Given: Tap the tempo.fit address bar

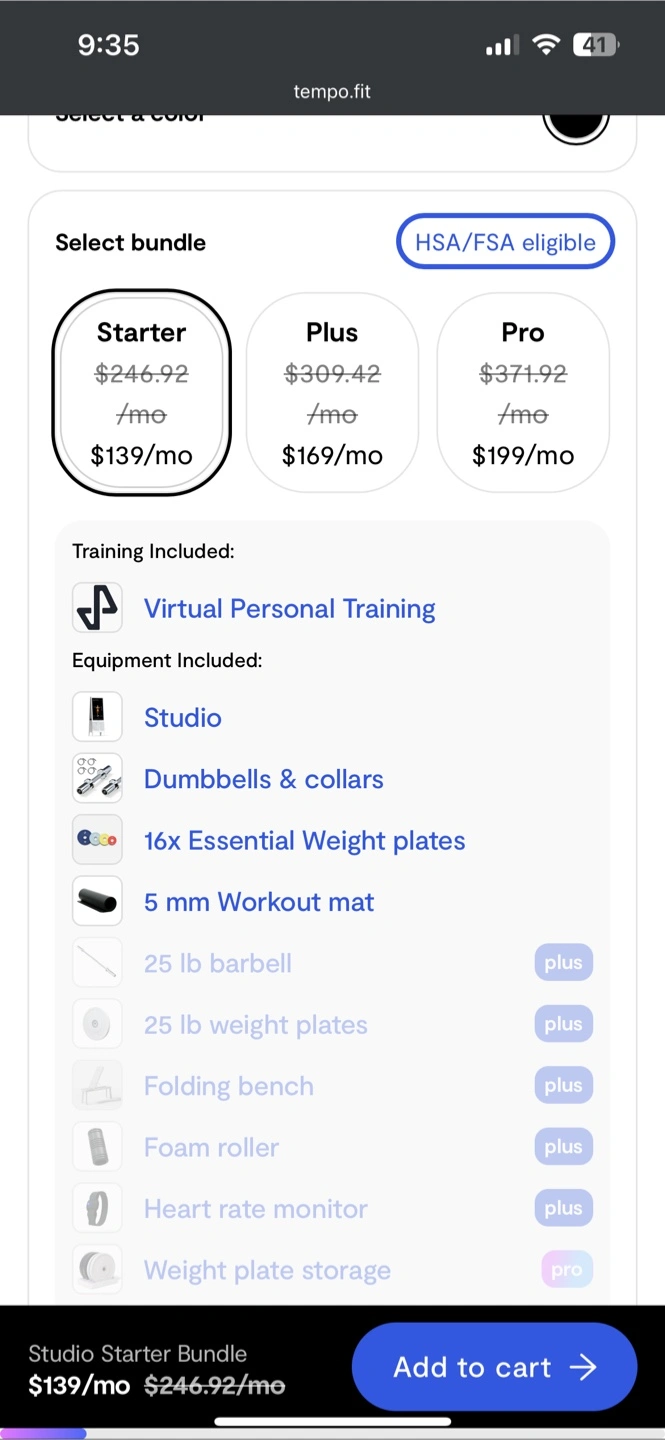Looking at the screenshot, I should (332, 92).
